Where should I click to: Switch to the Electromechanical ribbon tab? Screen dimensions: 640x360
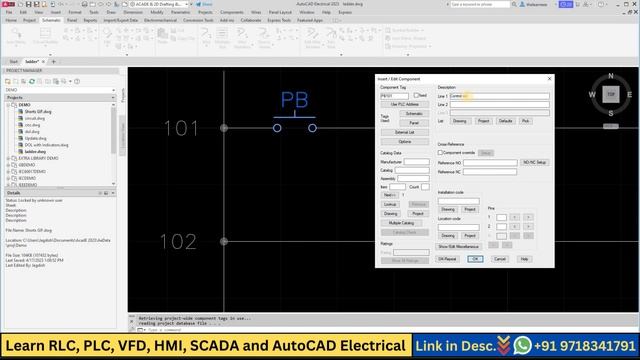[x=160, y=20]
